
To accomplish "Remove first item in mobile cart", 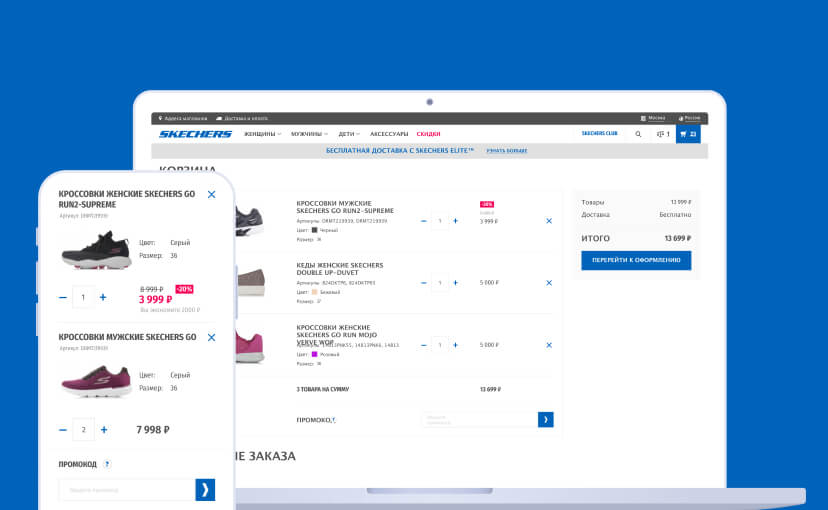I will [x=211, y=195].
